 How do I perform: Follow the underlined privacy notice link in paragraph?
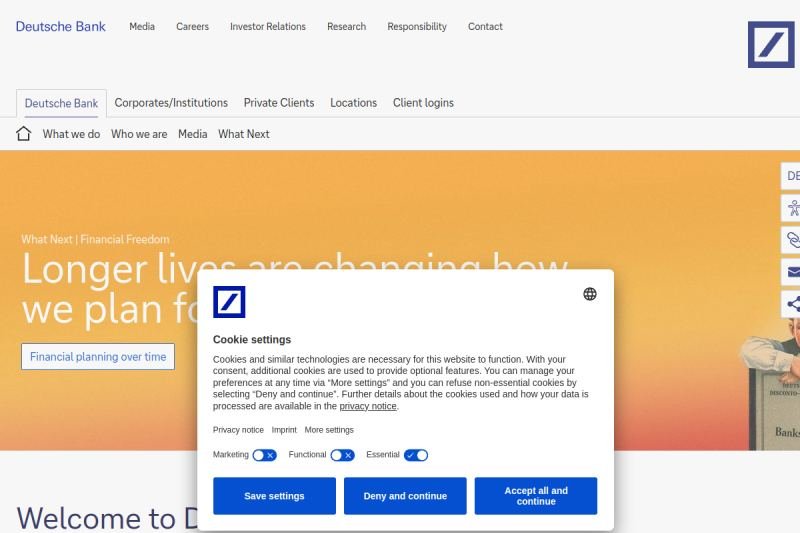coord(368,406)
